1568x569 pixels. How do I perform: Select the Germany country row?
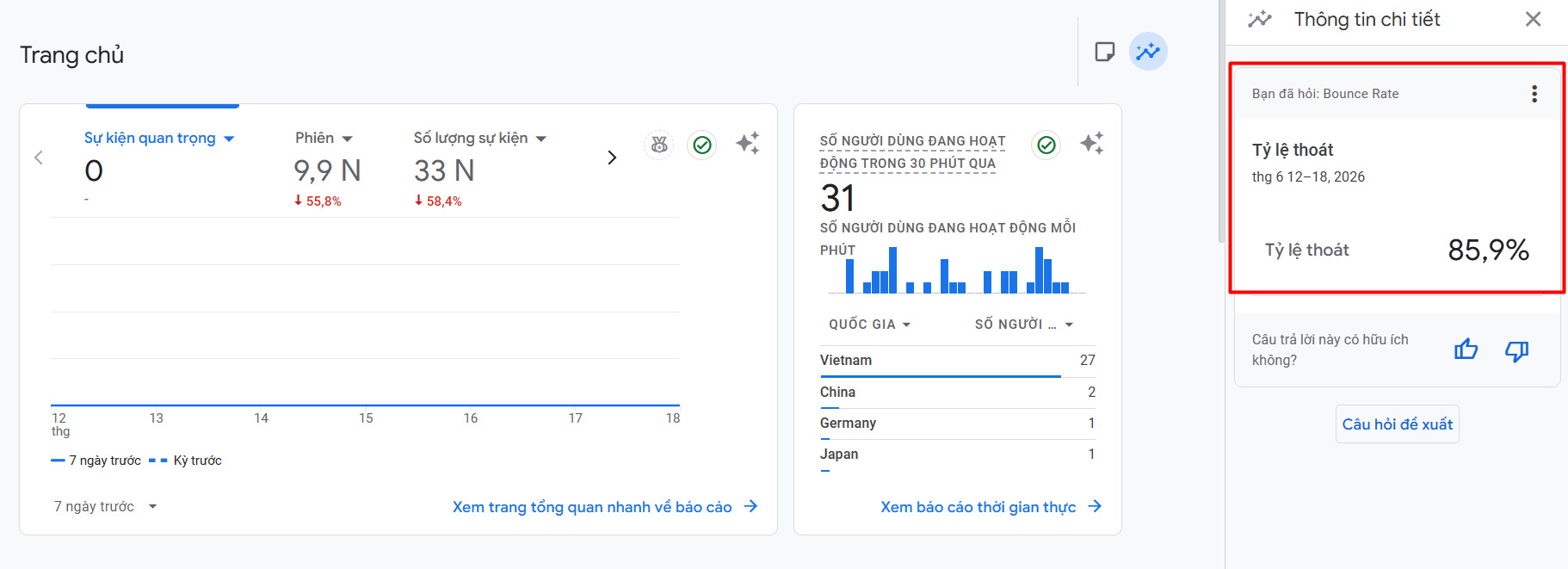(x=957, y=424)
